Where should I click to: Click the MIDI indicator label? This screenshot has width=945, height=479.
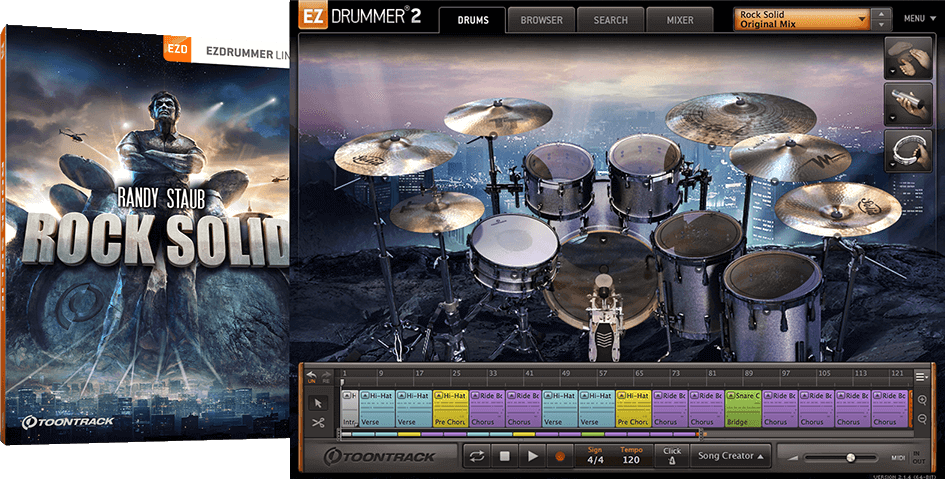898,458
